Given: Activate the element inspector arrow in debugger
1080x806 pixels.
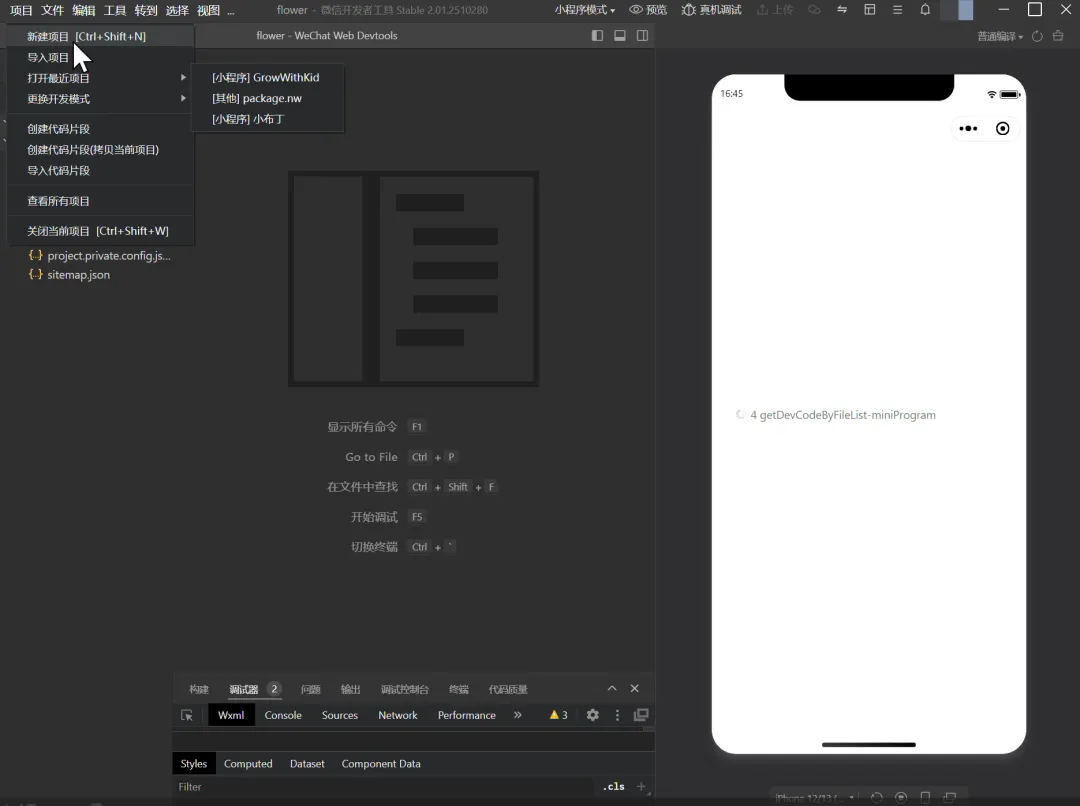Looking at the screenshot, I should coord(187,715).
